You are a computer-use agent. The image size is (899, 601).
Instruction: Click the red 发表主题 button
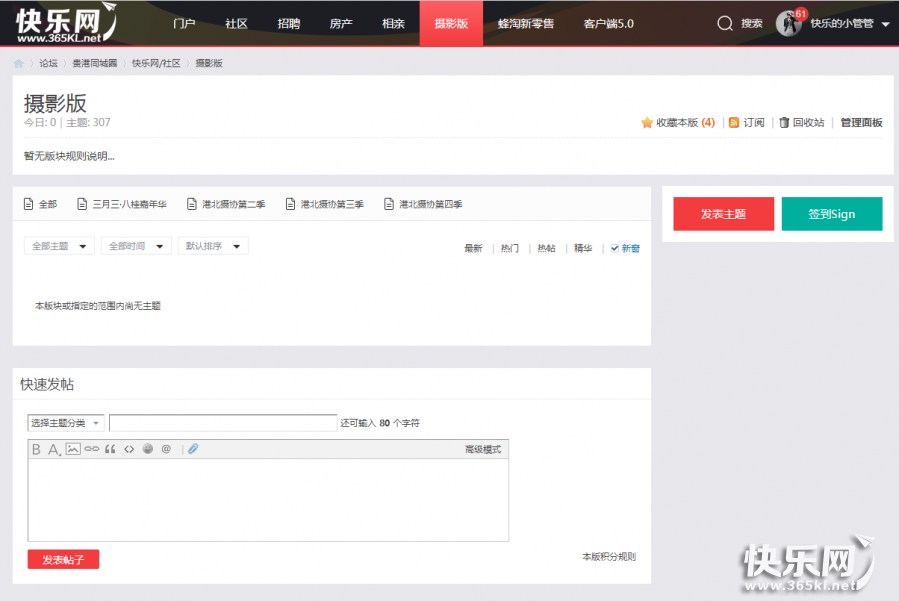pos(724,214)
